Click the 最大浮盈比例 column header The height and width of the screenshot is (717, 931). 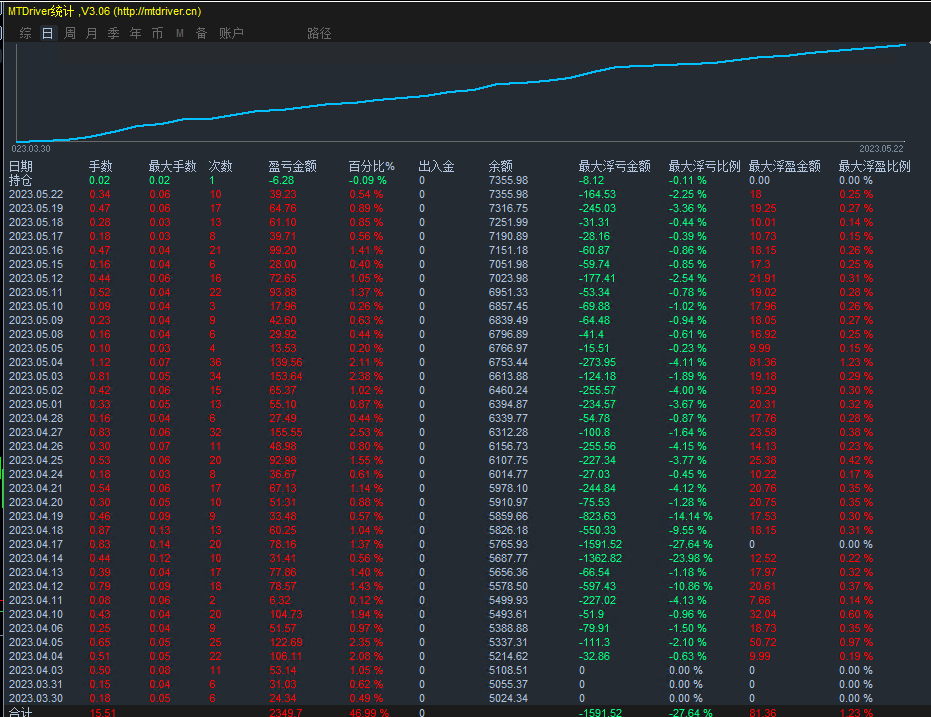pos(874,166)
